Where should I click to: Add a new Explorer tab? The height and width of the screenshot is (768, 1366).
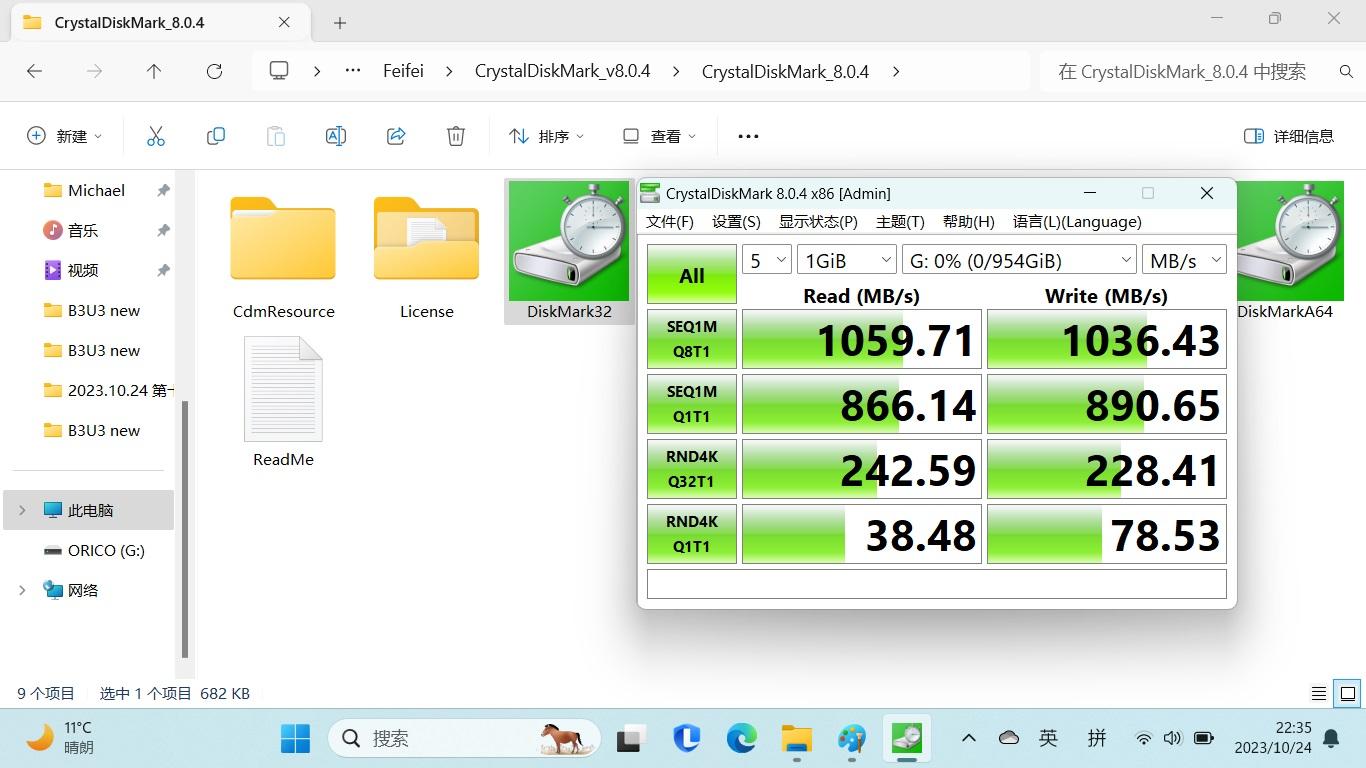pos(340,22)
